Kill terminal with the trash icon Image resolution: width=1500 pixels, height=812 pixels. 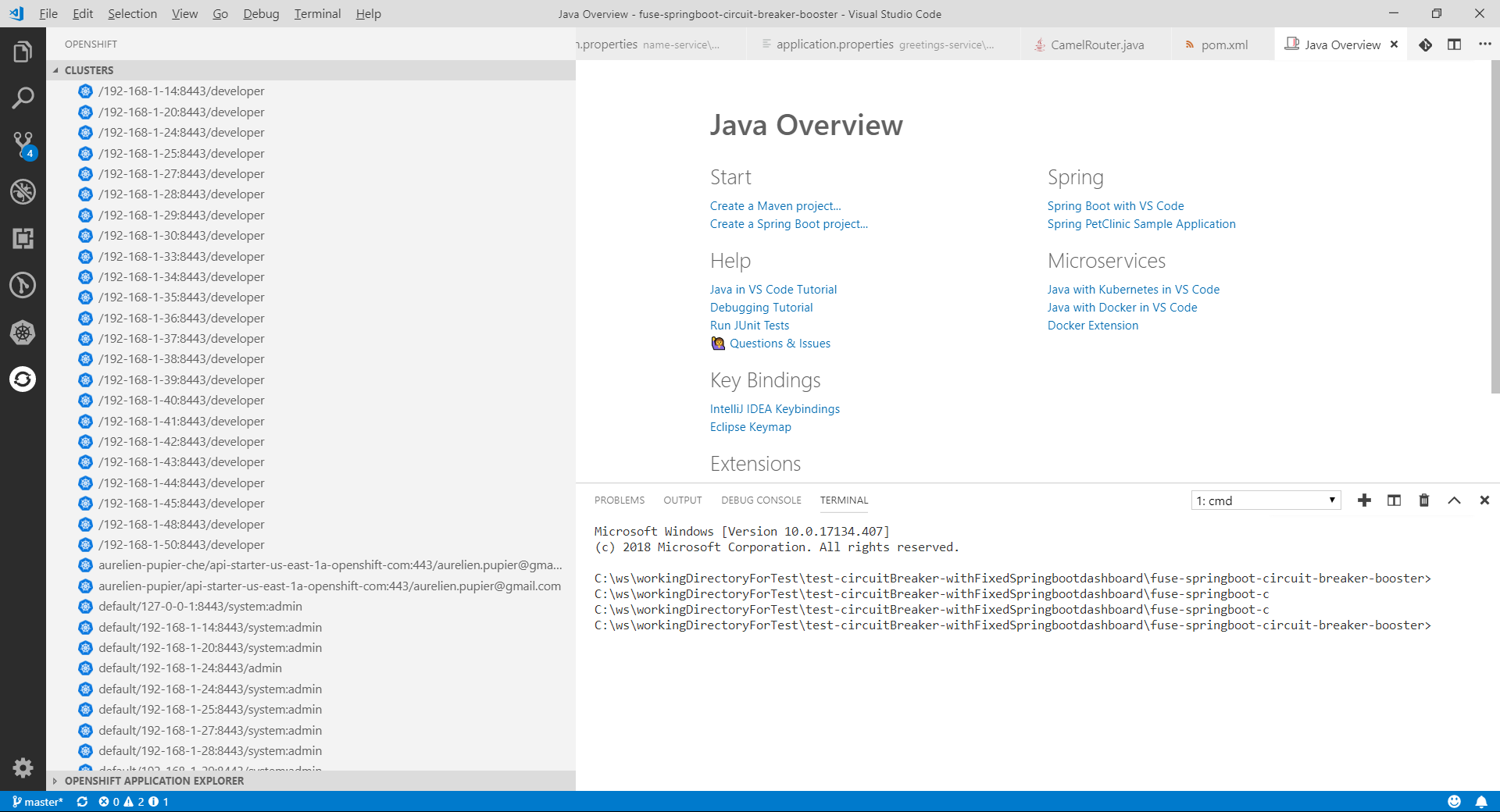pos(1424,500)
